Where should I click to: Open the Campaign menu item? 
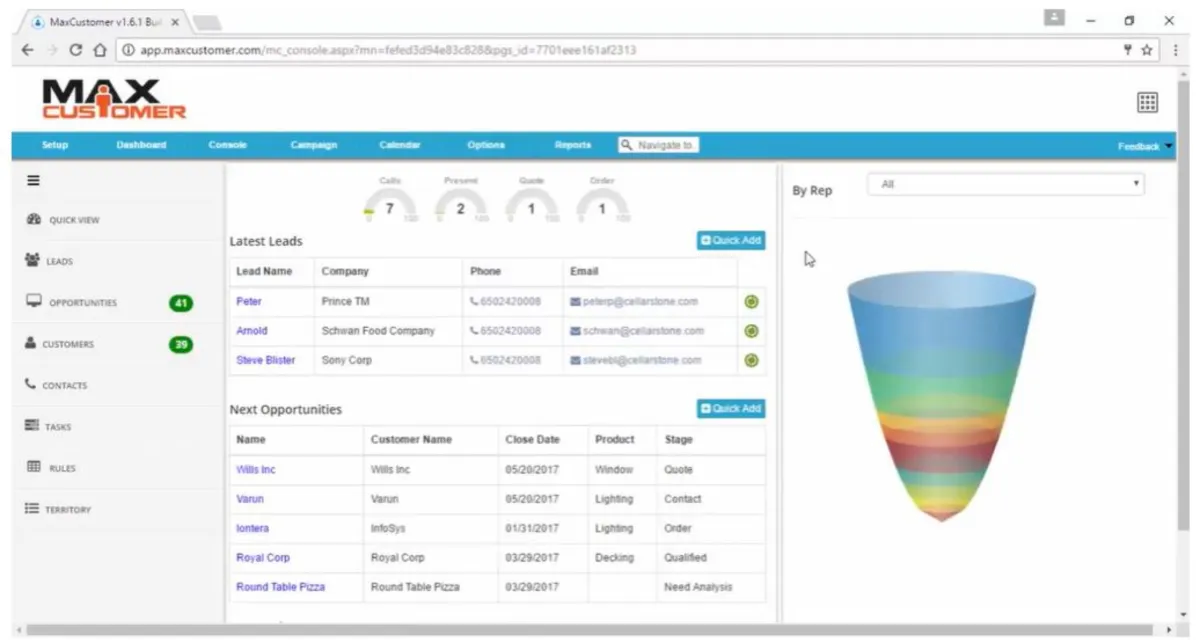click(313, 146)
